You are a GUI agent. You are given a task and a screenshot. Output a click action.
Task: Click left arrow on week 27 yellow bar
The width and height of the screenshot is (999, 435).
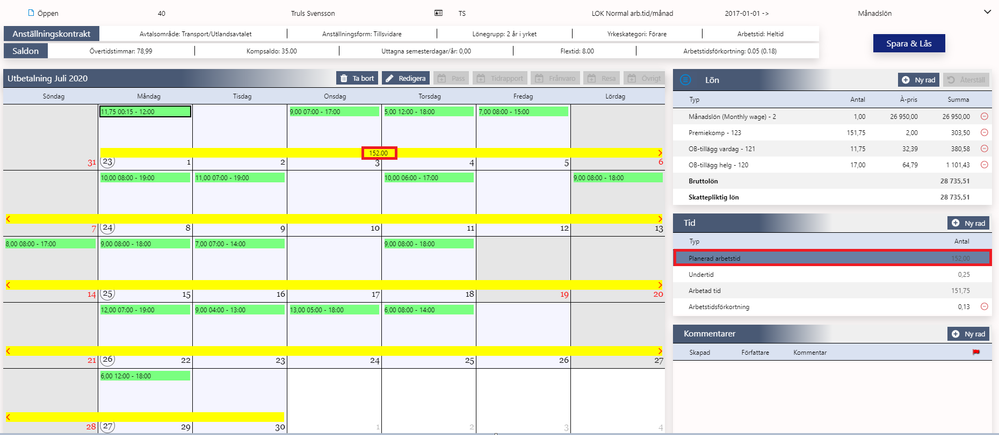click(x=8, y=417)
